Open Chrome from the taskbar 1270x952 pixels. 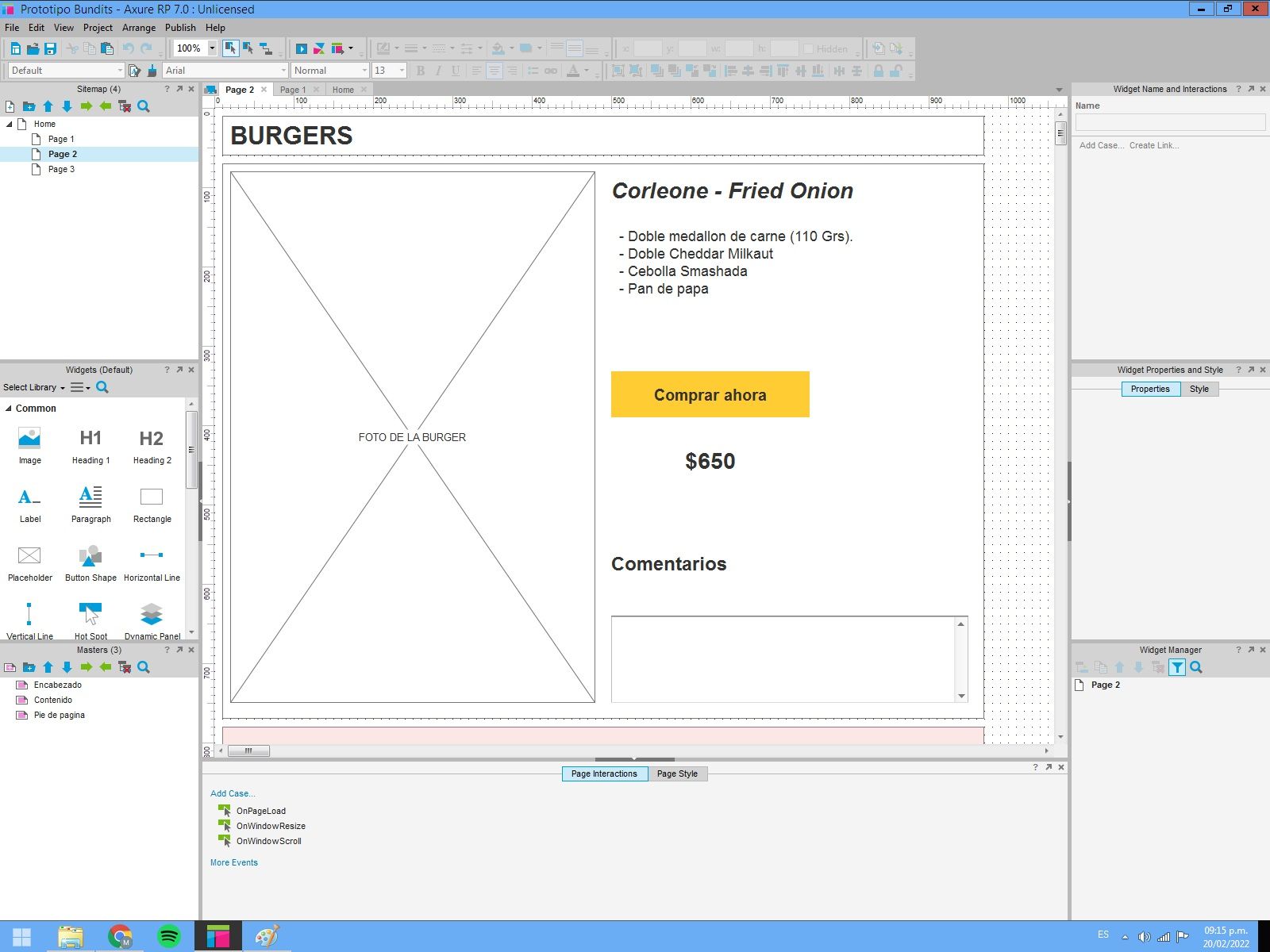coord(121,936)
